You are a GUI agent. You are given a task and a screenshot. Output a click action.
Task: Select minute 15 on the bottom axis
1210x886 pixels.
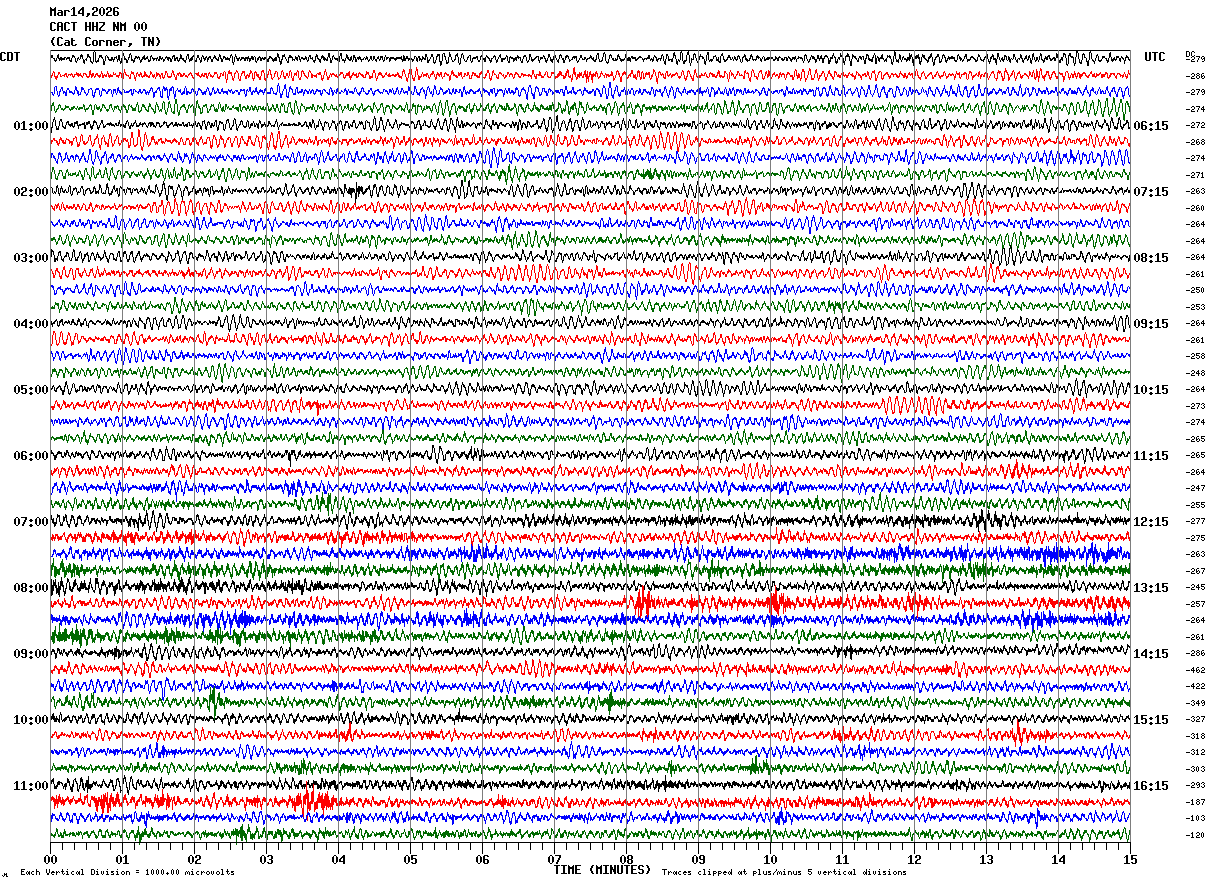click(1130, 859)
